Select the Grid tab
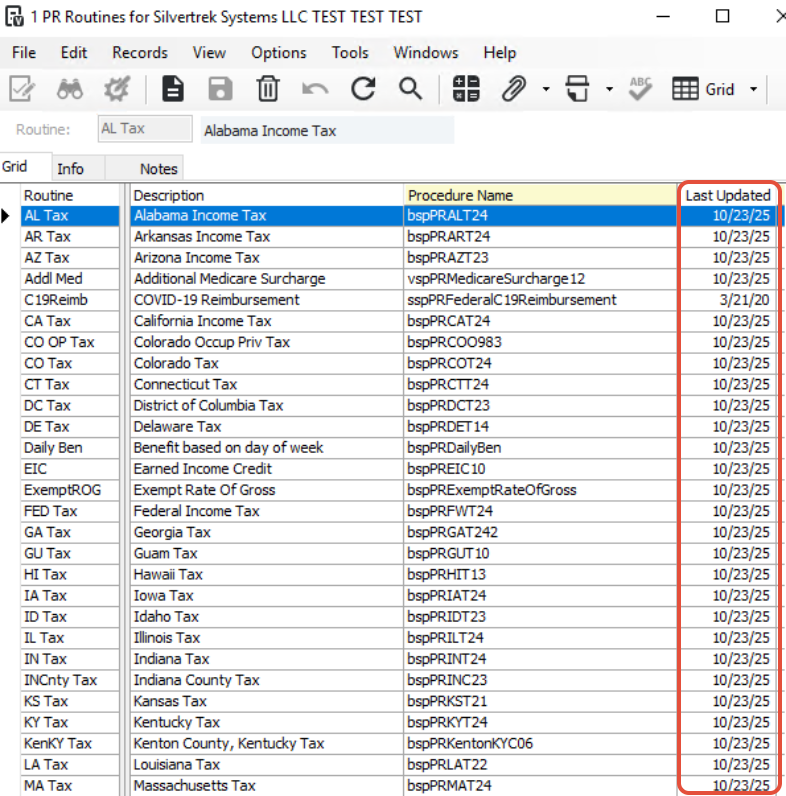 coord(25,167)
